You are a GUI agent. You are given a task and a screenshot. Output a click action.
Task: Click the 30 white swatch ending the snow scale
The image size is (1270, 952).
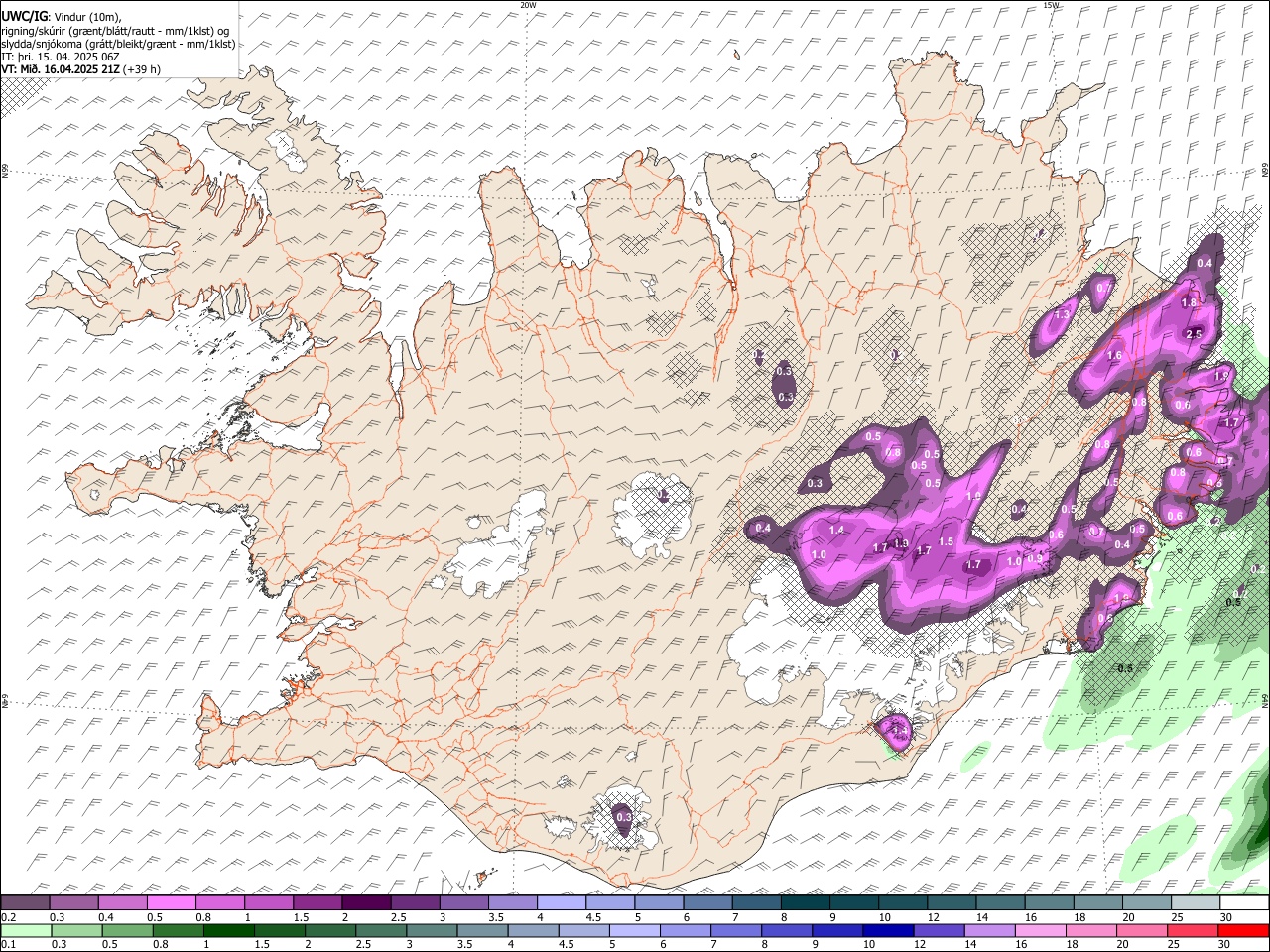(x=1244, y=903)
